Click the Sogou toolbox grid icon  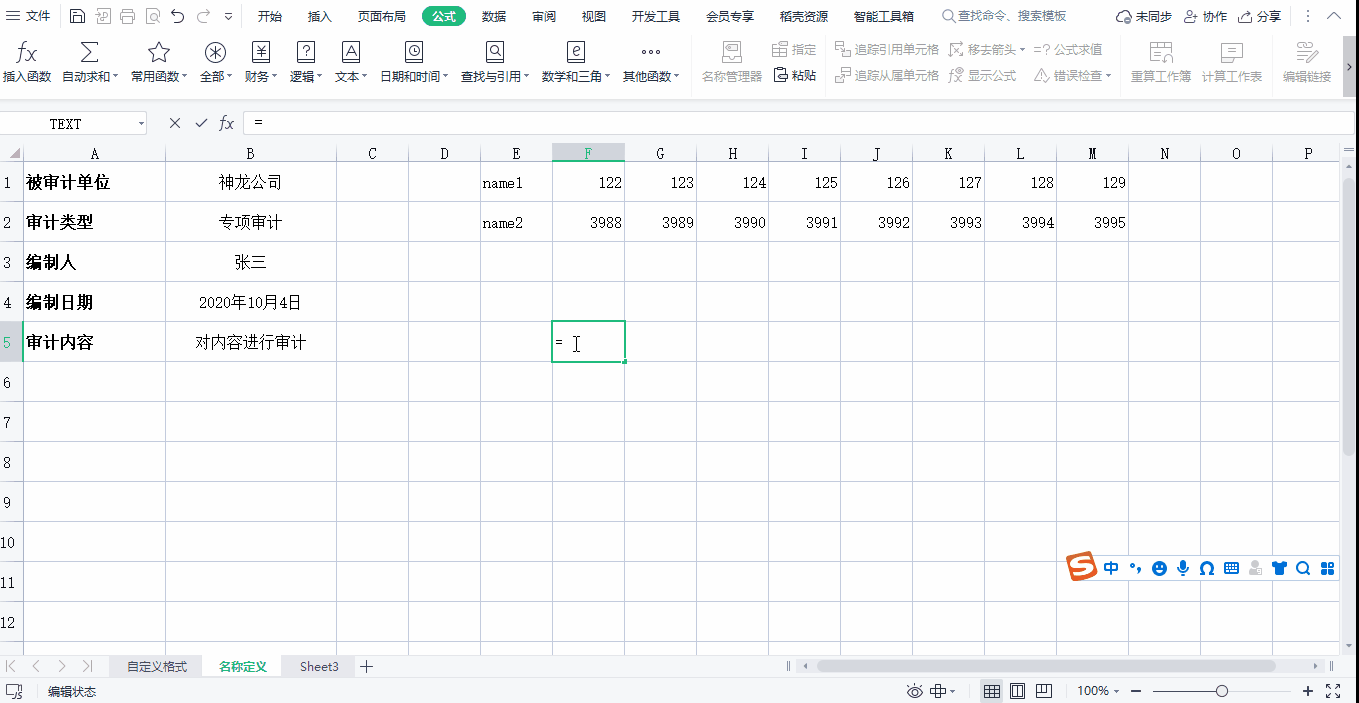pyautogui.click(x=1327, y=568)
